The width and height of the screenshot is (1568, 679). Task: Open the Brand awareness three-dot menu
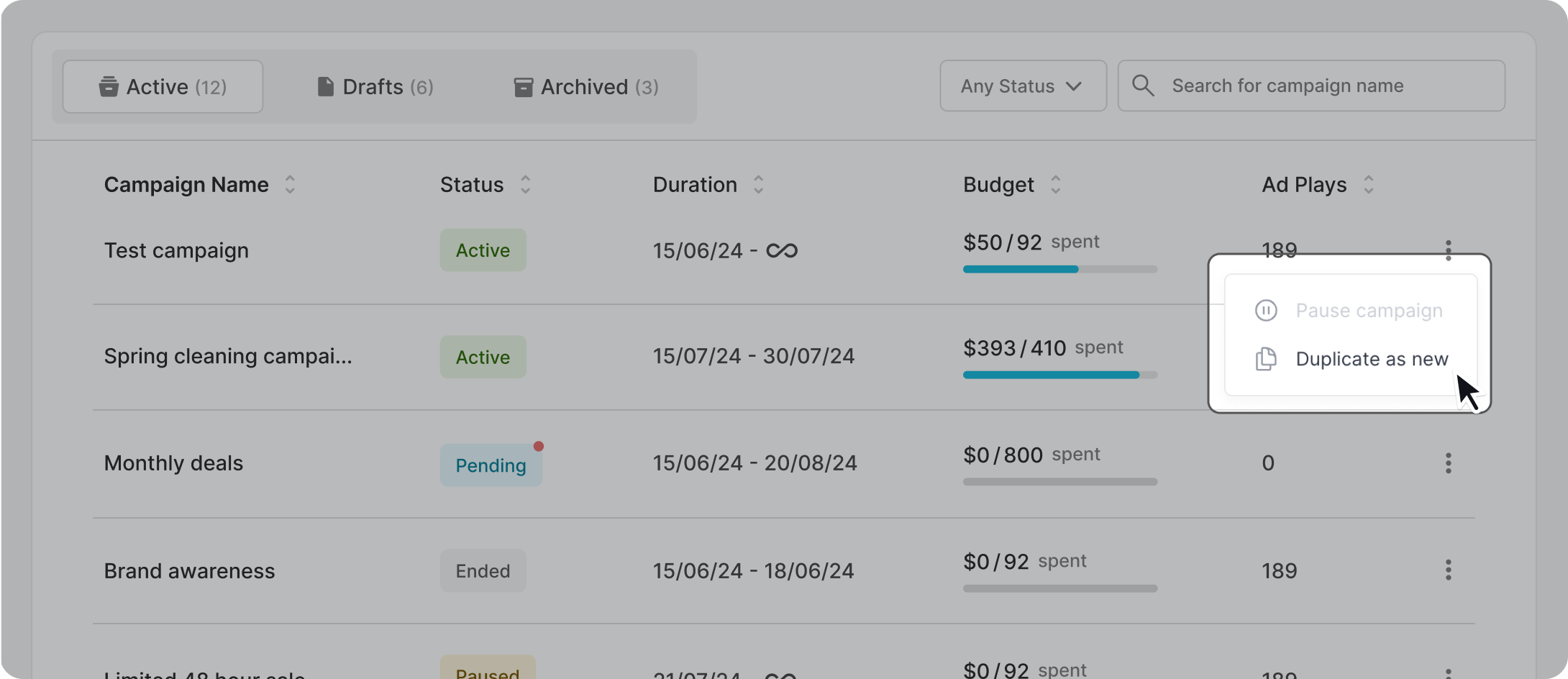click(x=1448, y=570)
